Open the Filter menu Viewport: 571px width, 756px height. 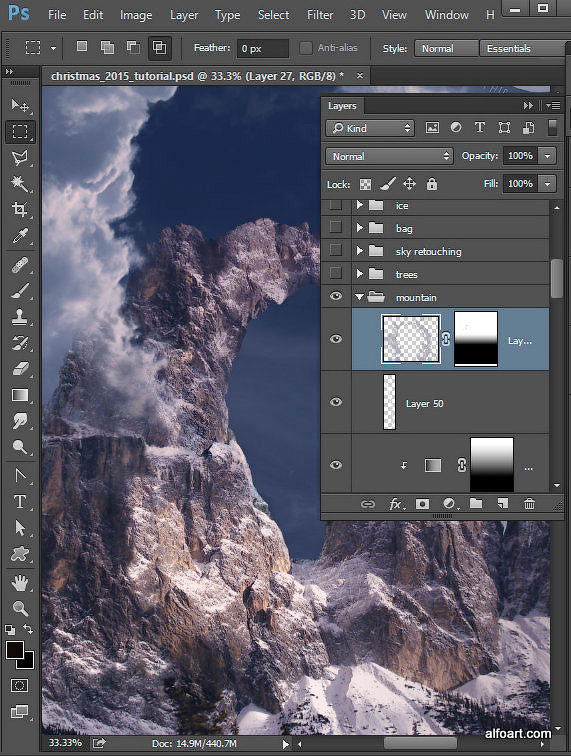point(320,15)
